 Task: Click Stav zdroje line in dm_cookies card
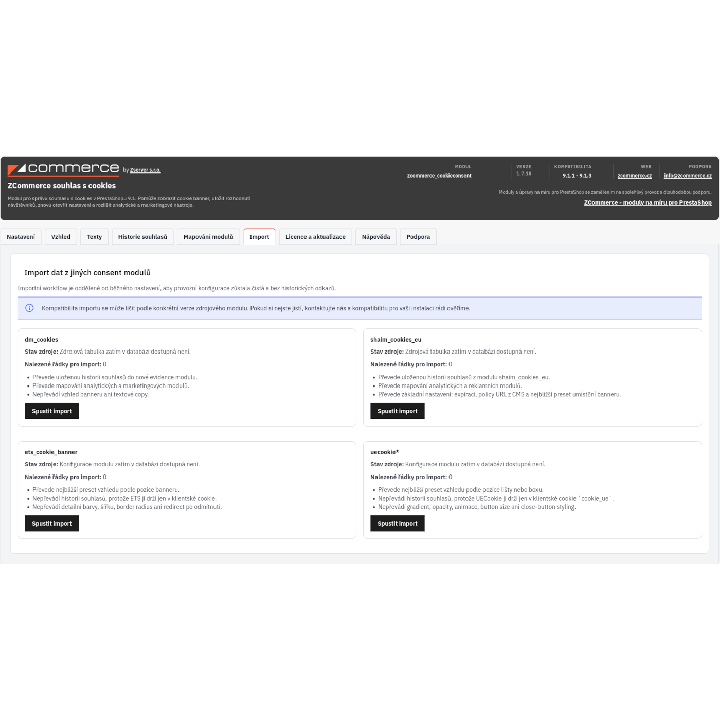107,352
